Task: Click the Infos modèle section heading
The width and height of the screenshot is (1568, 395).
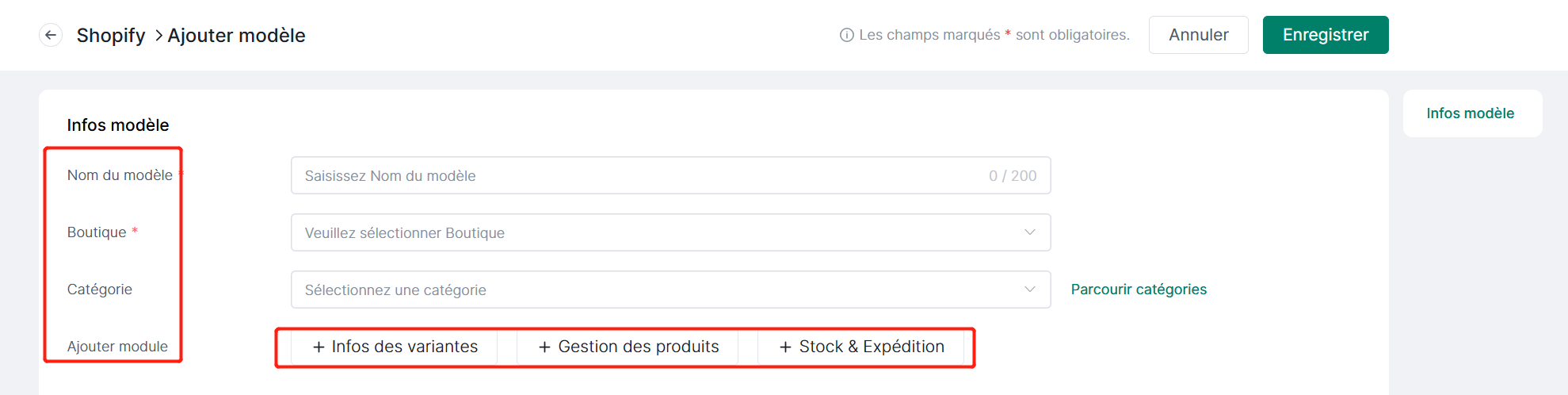Action: (x=118, y=125)
